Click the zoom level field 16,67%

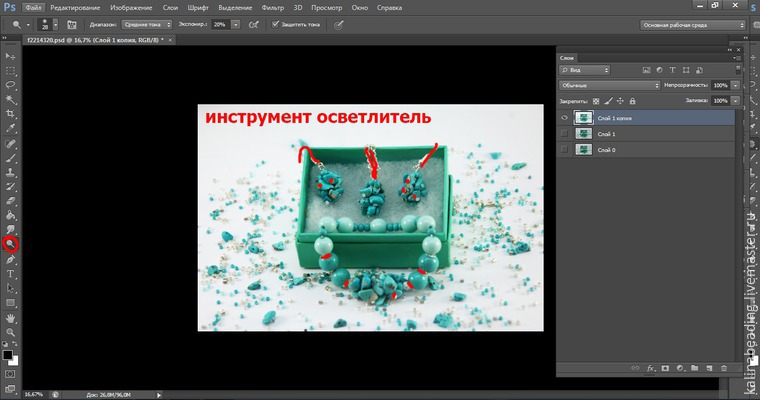(x=34, y=395)
